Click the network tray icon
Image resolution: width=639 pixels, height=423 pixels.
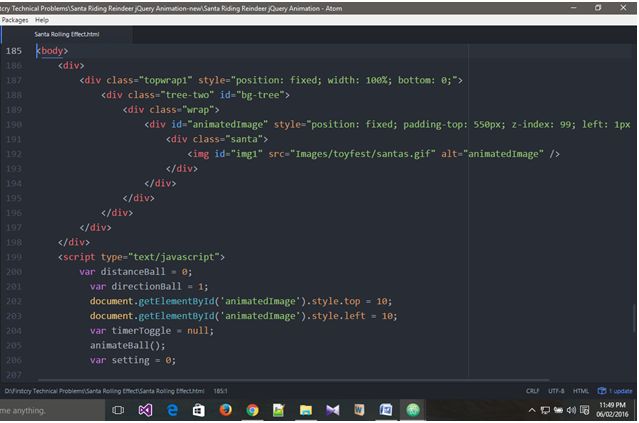tap(545, 410)
